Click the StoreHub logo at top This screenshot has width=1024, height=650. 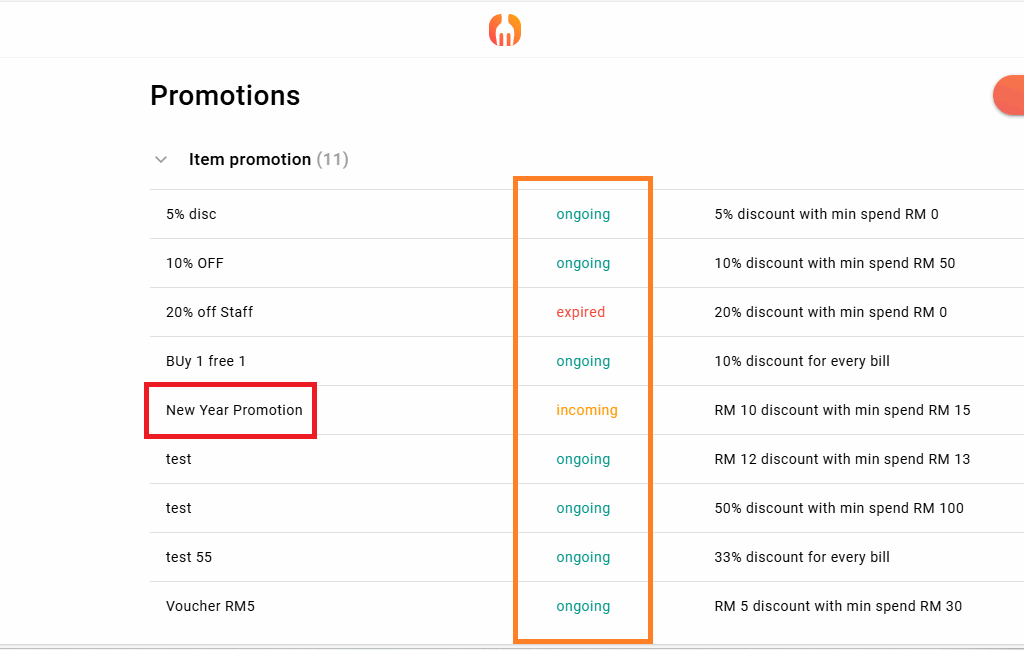[505, 29]
